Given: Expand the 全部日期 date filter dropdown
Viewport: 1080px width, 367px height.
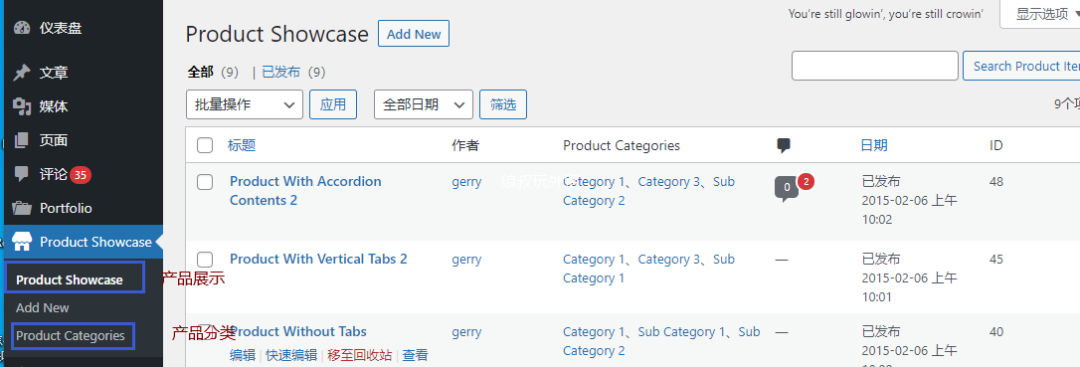Looking at the screenshot, I should (x=424, y=105).
